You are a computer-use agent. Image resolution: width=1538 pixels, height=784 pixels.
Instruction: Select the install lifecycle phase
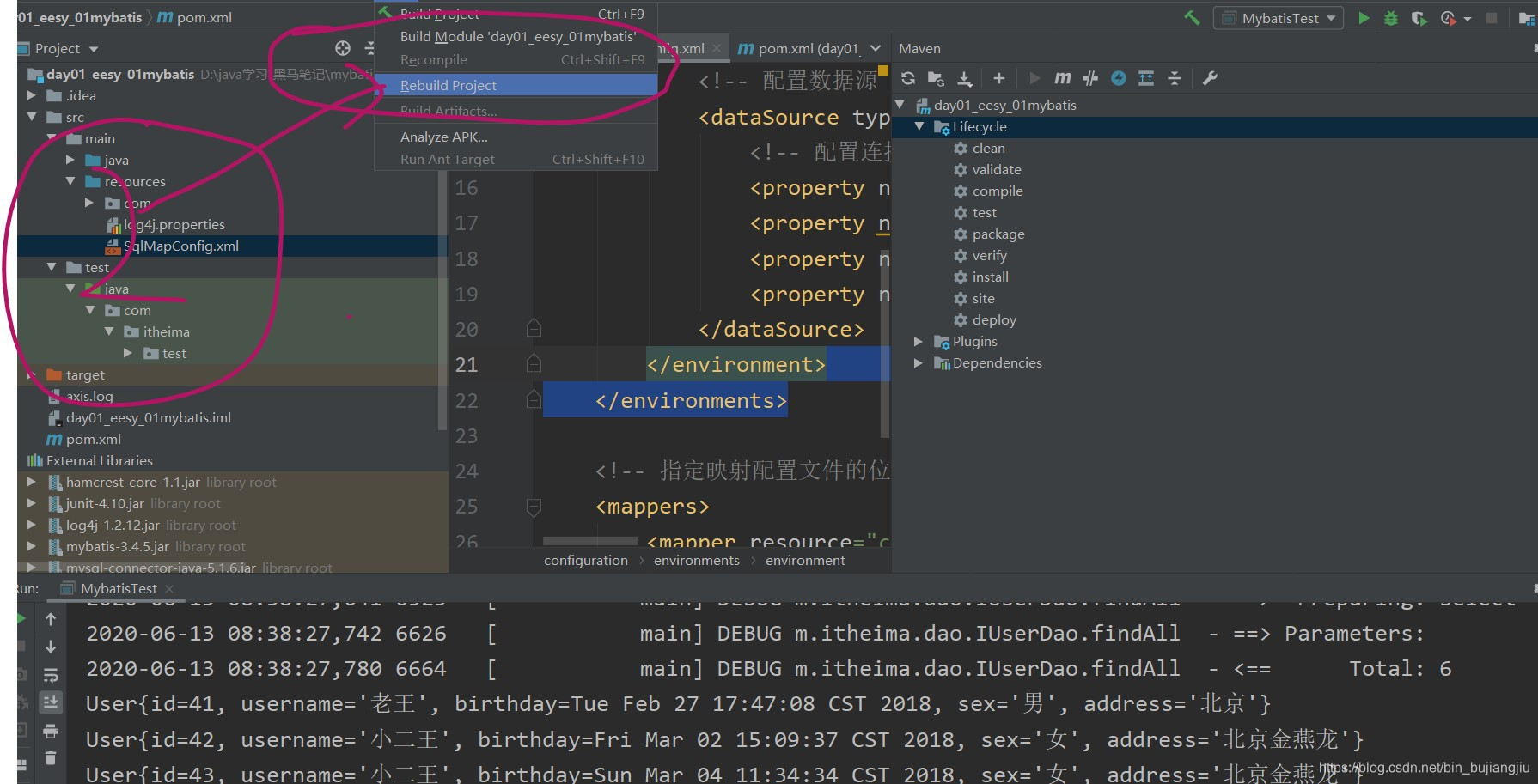pos(991,277)
